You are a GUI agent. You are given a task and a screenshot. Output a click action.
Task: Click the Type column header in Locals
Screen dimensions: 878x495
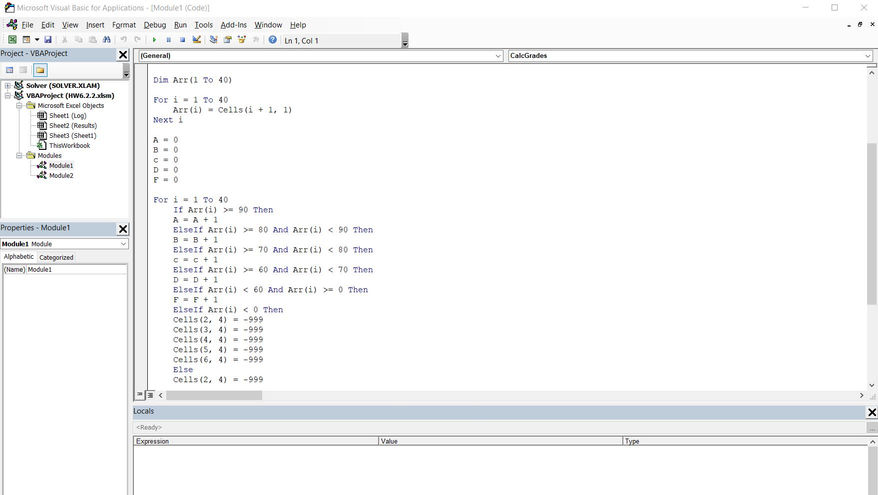click(745, 441)
